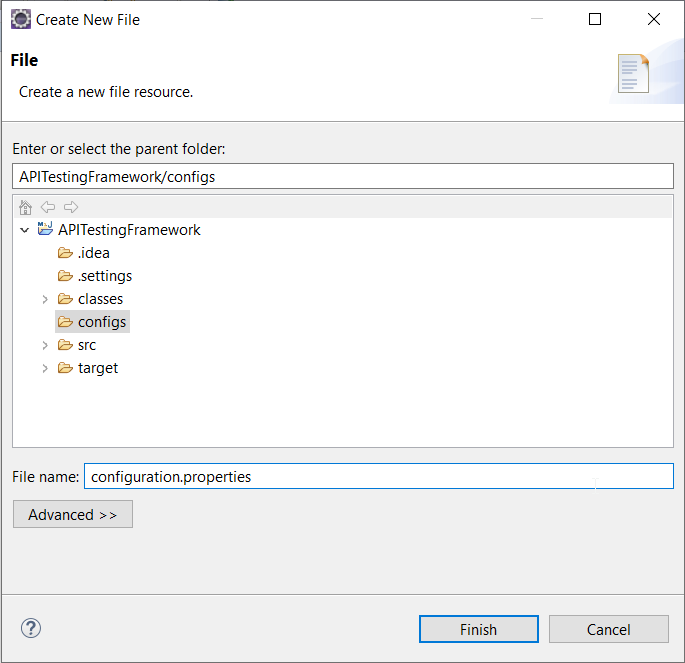This screenshot has height=663, width=685.
Task: Select the configs folder label
Action: pyautogui.click(x=102, y=322)
